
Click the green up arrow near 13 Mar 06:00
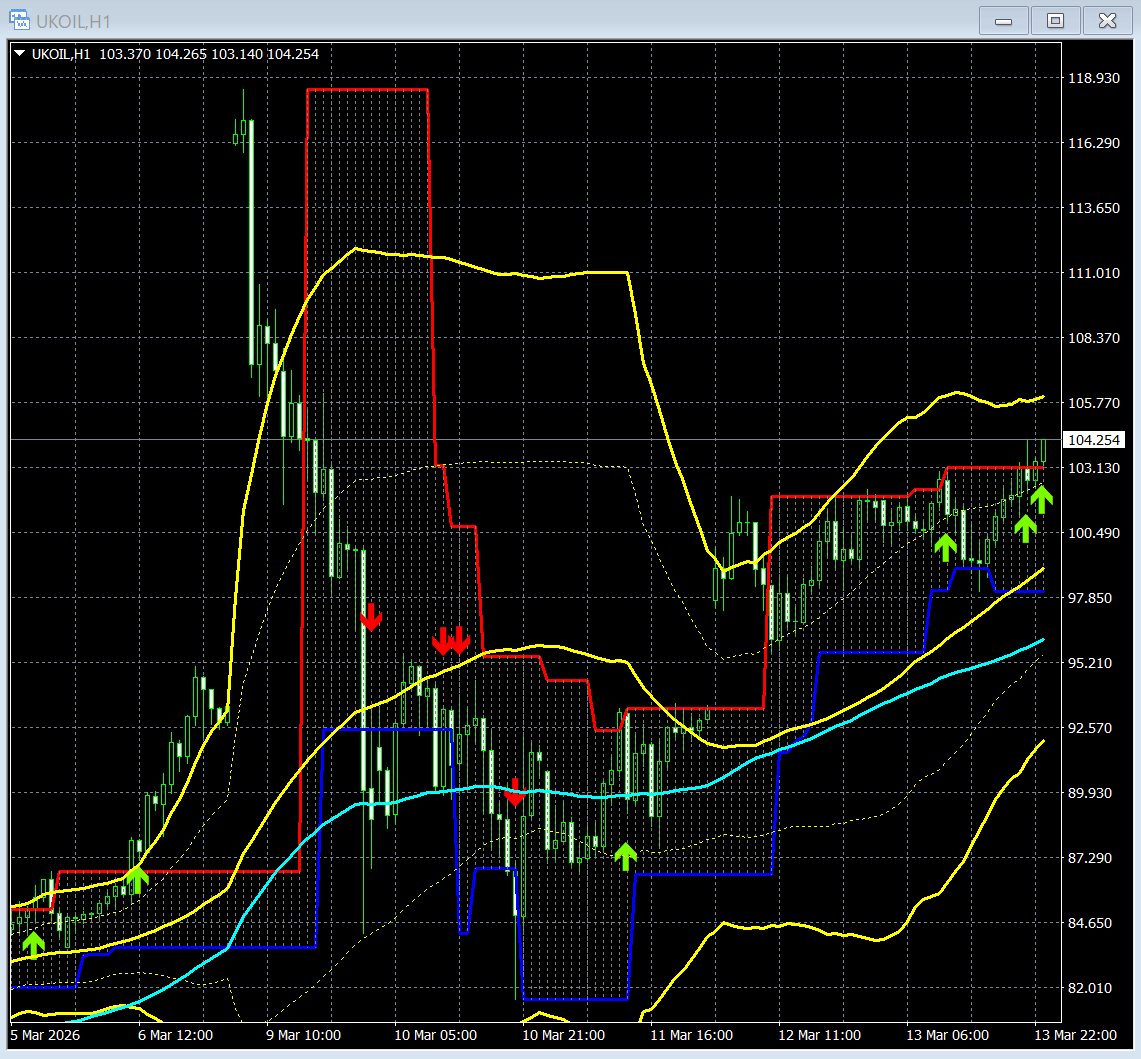tap(945, 547)
